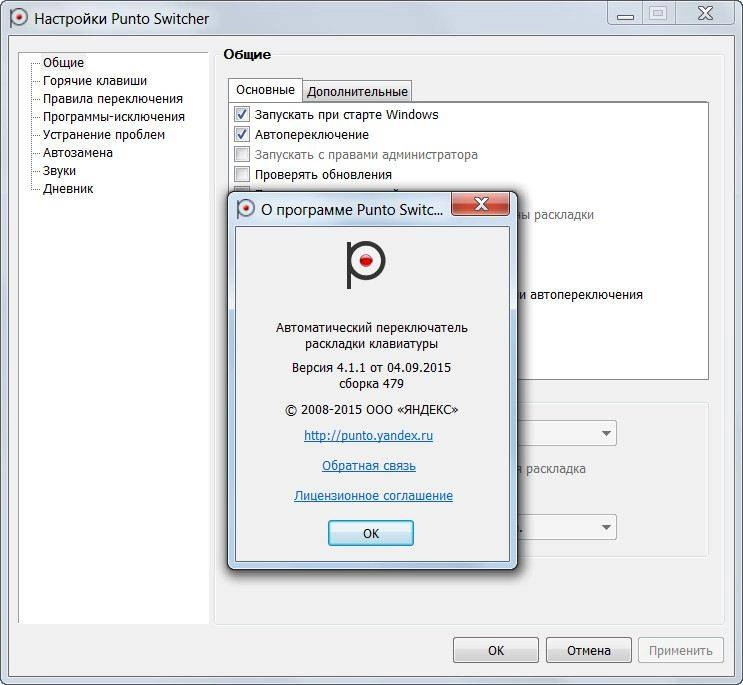Viewport: 743px width, 685px height.
Task: Open 'Правила переключения' section
Action: [x=113, y=99]
